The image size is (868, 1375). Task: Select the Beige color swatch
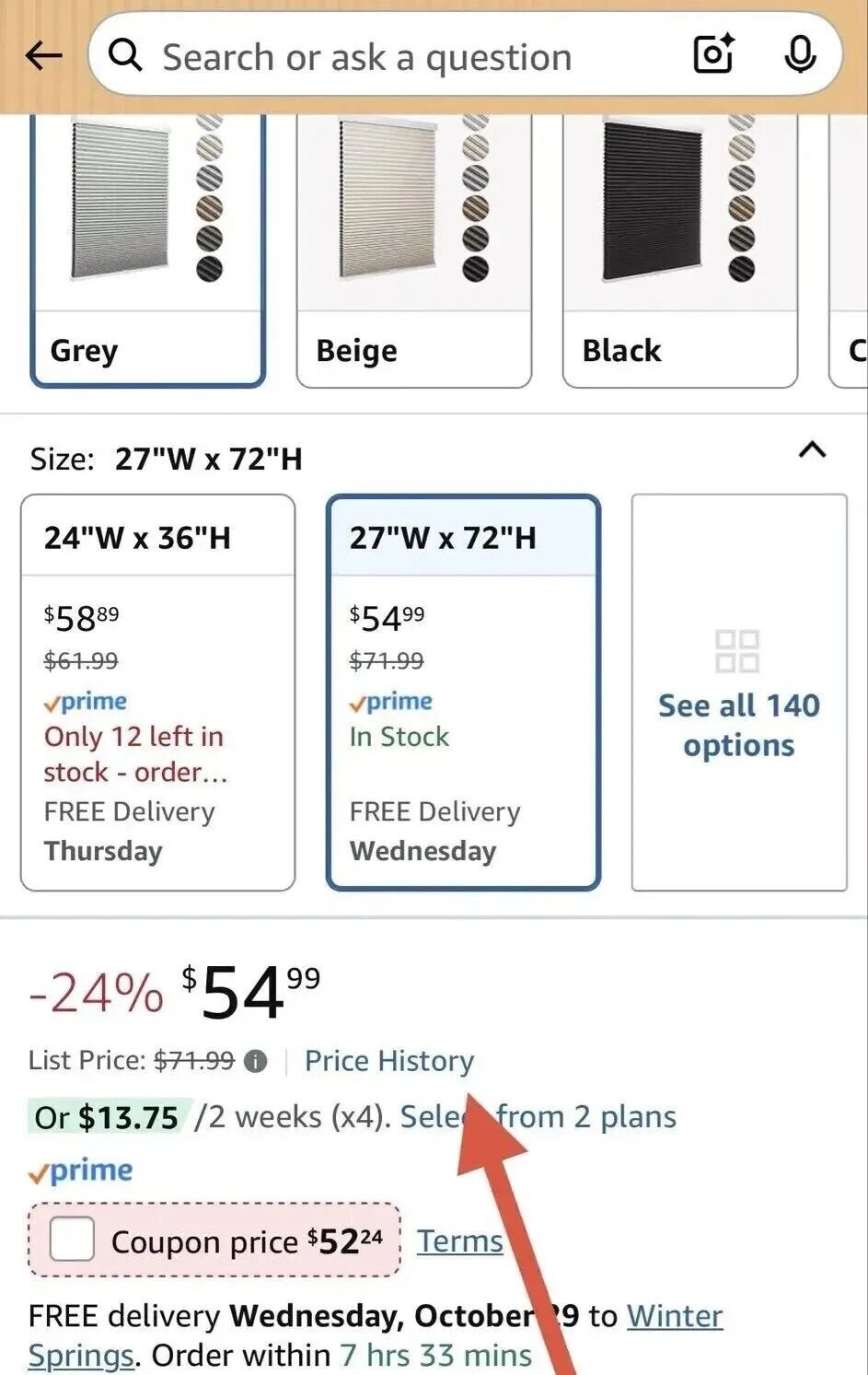coord(413,251)
